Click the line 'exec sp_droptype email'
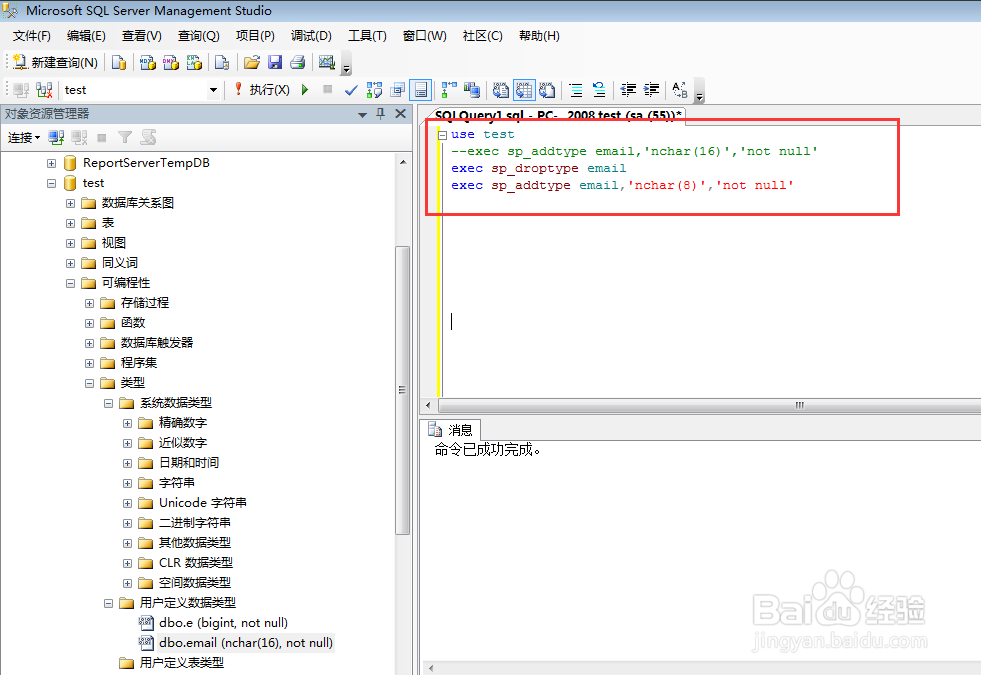 539,168
